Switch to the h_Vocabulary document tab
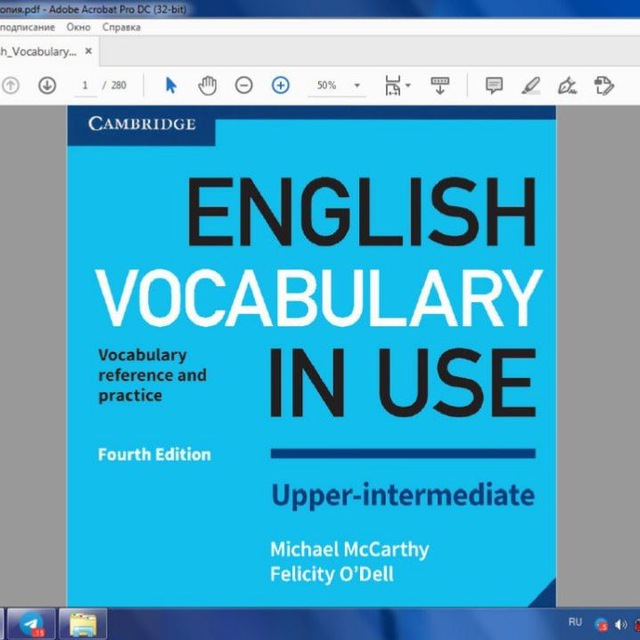 tap(38, 52)
